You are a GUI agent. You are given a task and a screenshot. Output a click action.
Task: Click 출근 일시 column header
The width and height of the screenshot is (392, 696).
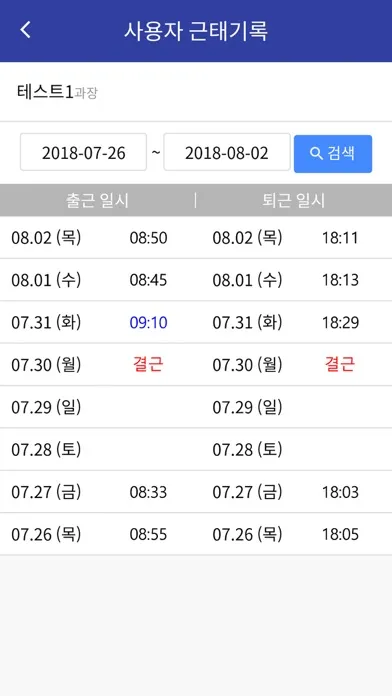[x=97, y=201]
